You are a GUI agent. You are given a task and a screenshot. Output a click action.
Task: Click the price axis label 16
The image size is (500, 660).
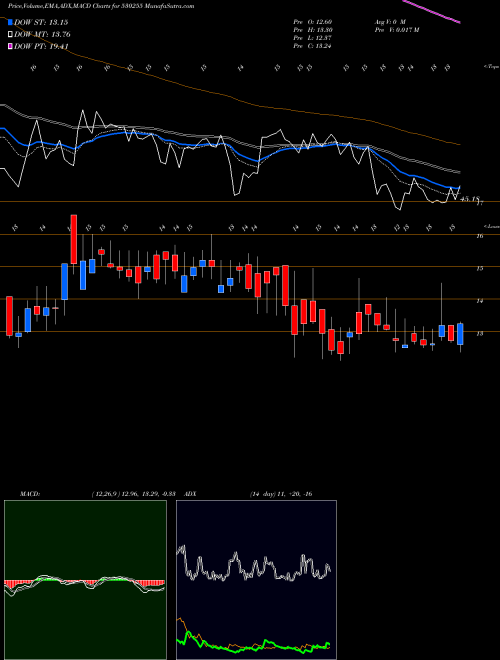(x=479, y=236)
